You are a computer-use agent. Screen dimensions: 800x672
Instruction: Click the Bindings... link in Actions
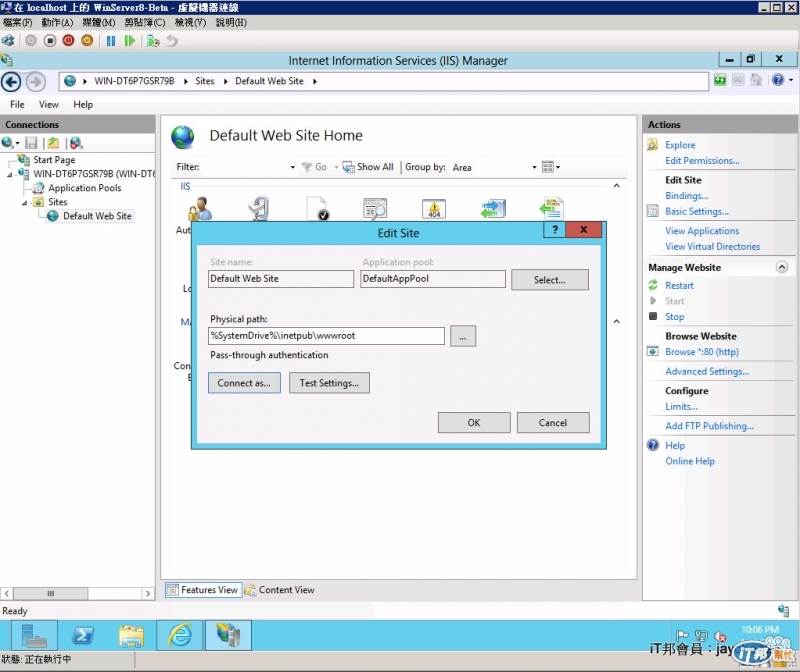click(x=686, y=196)
